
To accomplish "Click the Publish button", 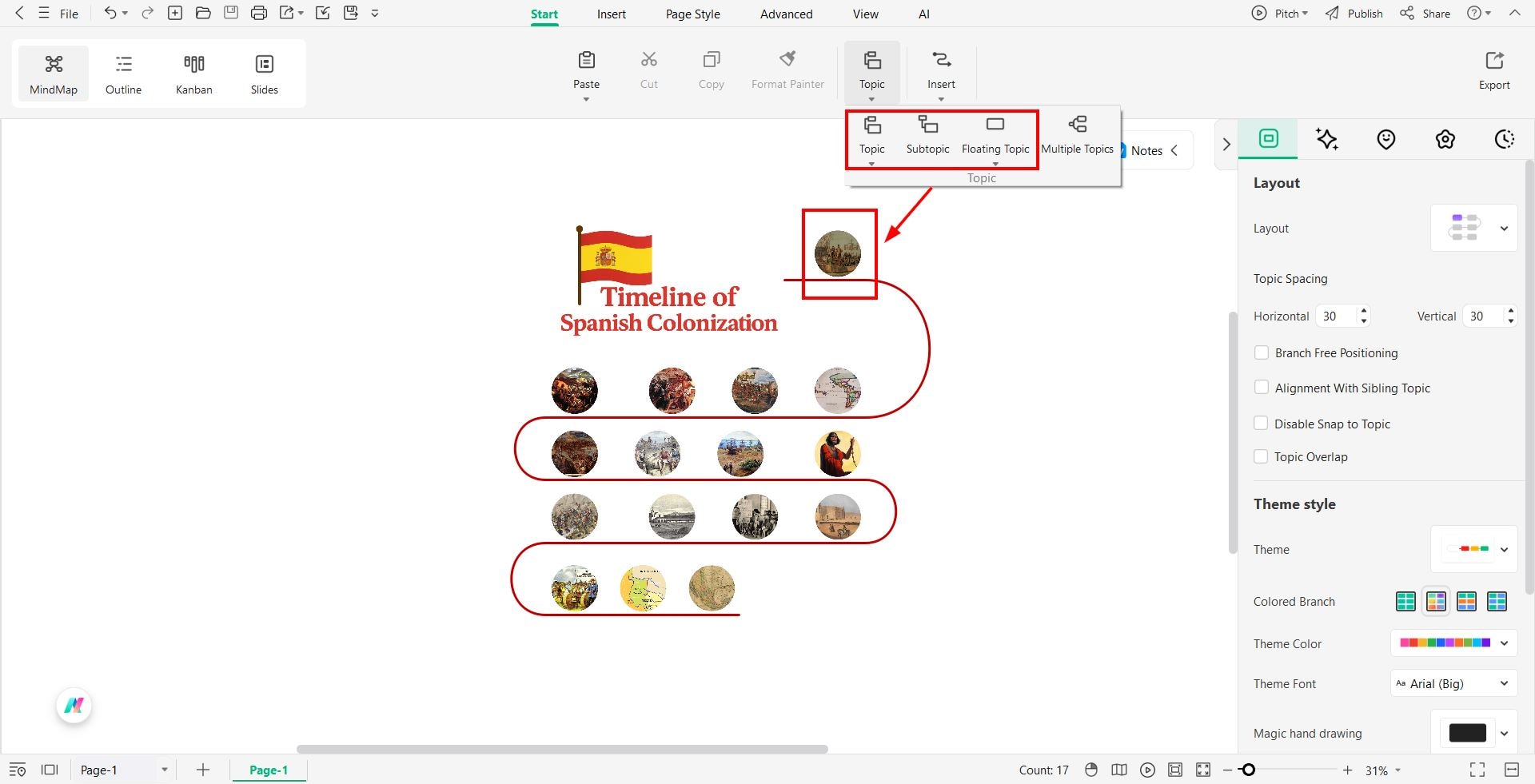I will click(x=1354, y=14).
